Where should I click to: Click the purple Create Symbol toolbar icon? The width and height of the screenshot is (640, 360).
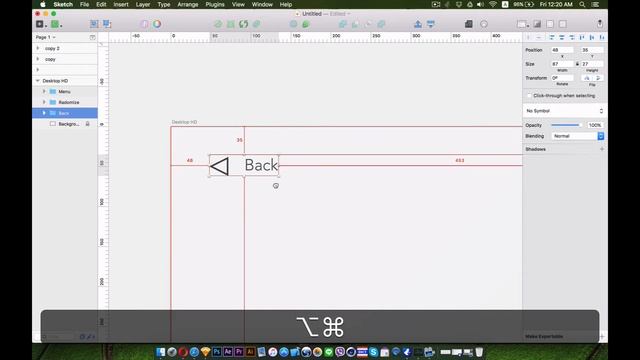(x=144, y=24)
